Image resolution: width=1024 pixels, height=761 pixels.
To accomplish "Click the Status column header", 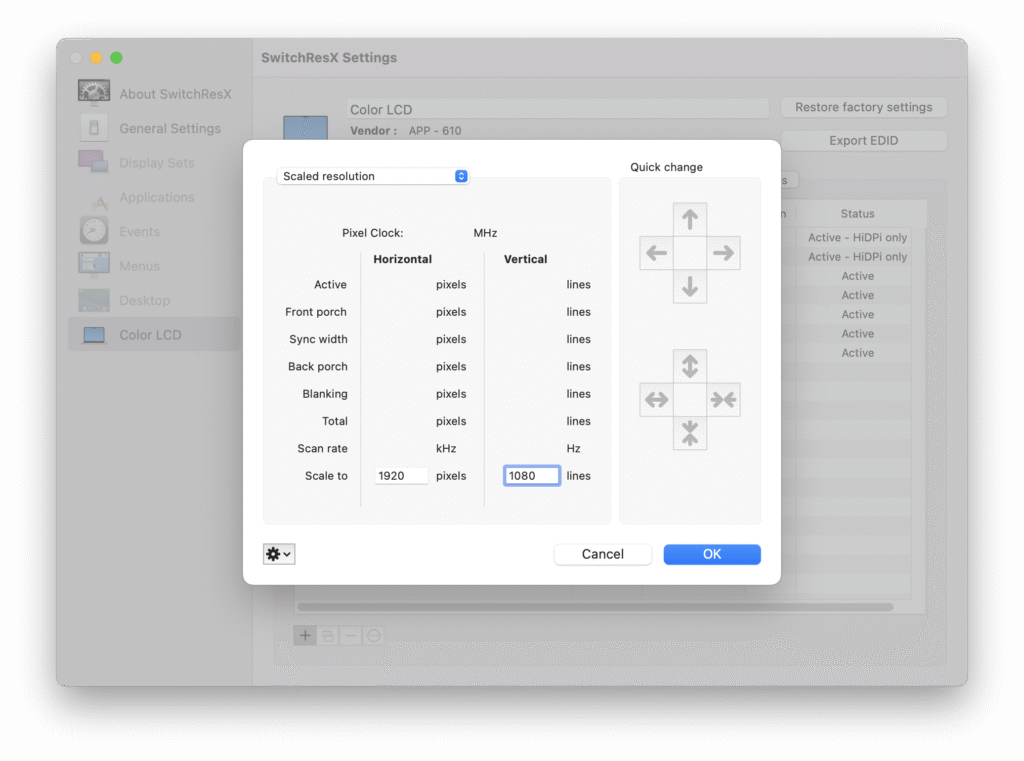I will (x=857, y=214).
